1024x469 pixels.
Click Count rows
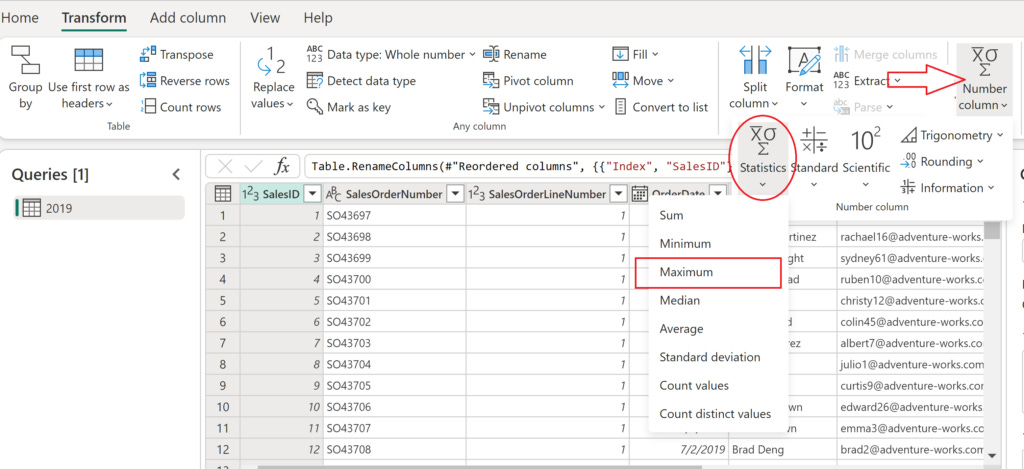pos(181,107)
